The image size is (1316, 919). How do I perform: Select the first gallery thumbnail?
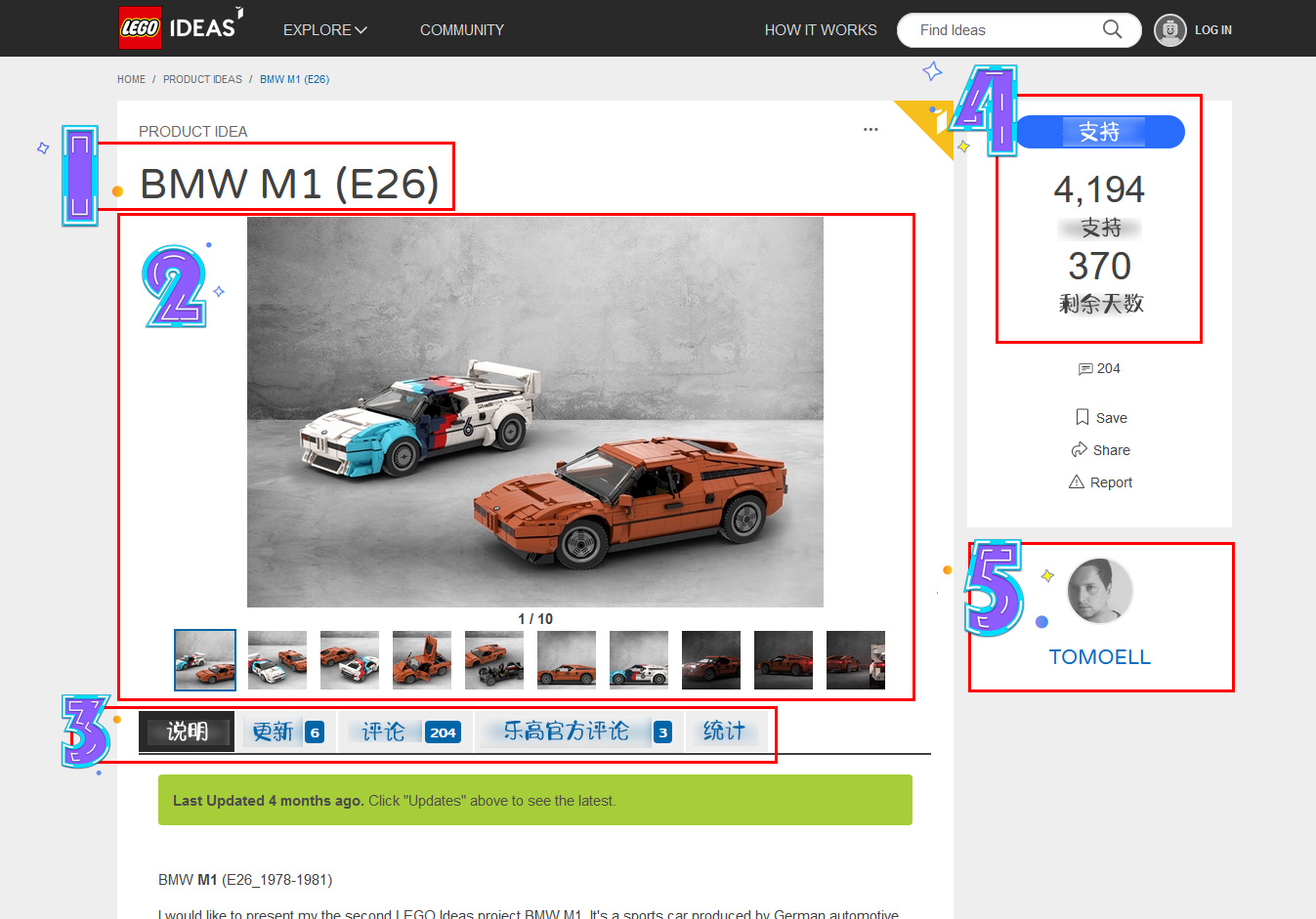[205, 660]
